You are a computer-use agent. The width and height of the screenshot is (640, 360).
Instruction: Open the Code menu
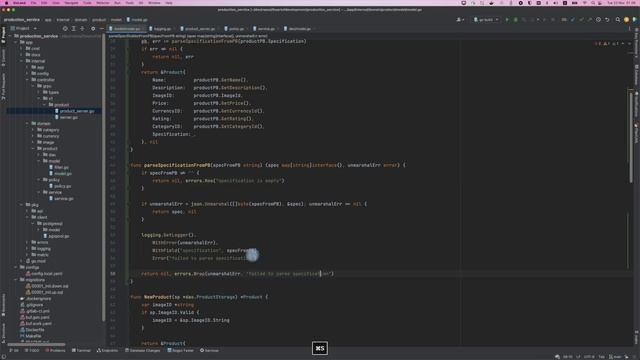tap(87, 3)
